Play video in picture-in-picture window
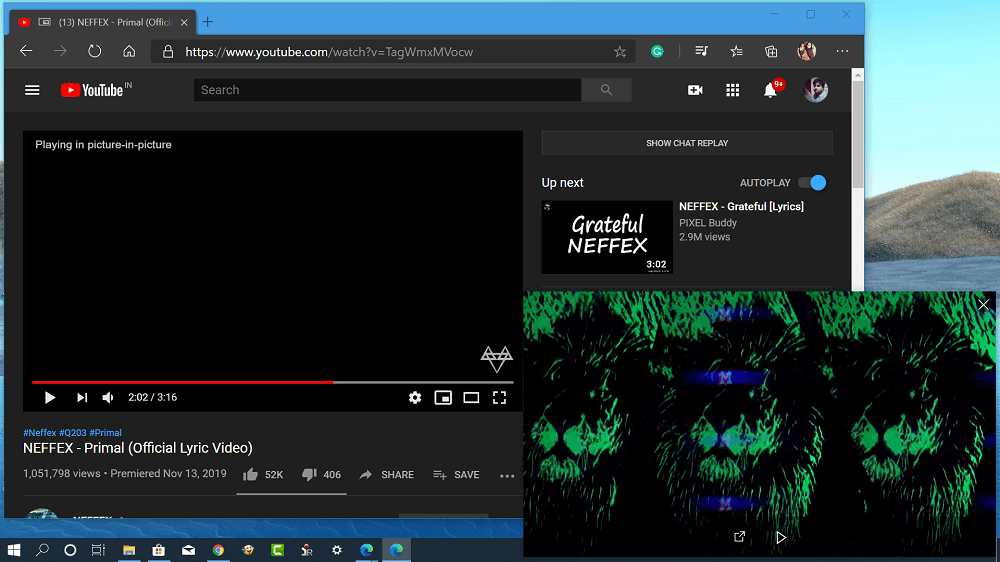Viewport: 1000px width, 562px height. [781, 537]
